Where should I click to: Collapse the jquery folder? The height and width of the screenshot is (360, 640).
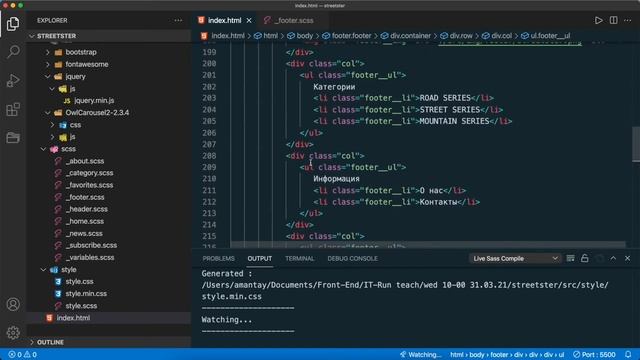pyautogui.click(x=75, y=76)
